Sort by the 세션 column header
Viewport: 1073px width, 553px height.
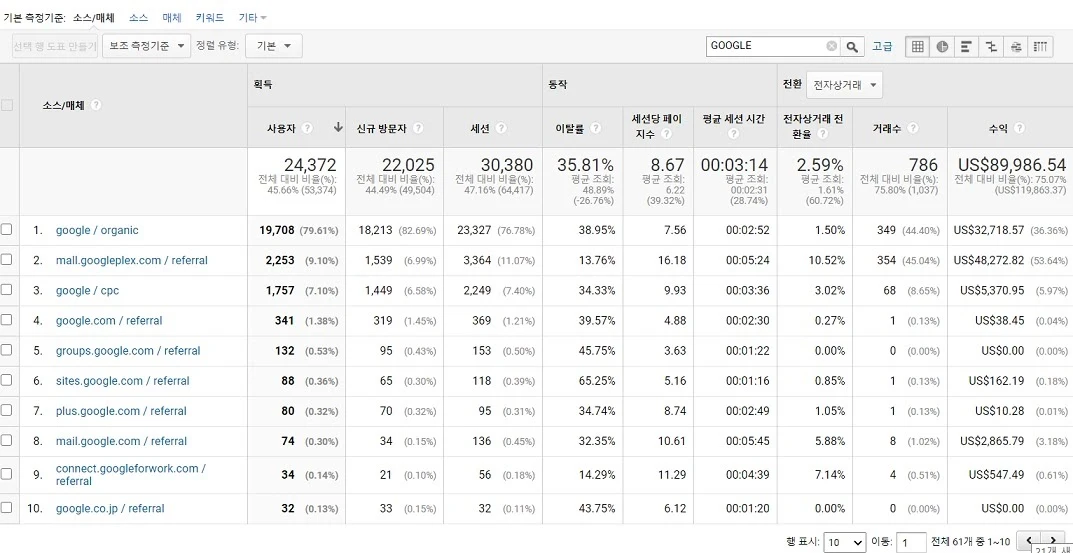[x=479, y=128]
